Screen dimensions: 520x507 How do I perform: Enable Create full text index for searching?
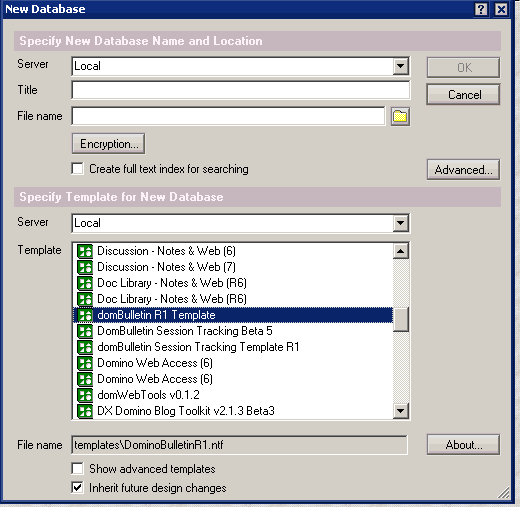pyautogui.click(x=78, y=169)
